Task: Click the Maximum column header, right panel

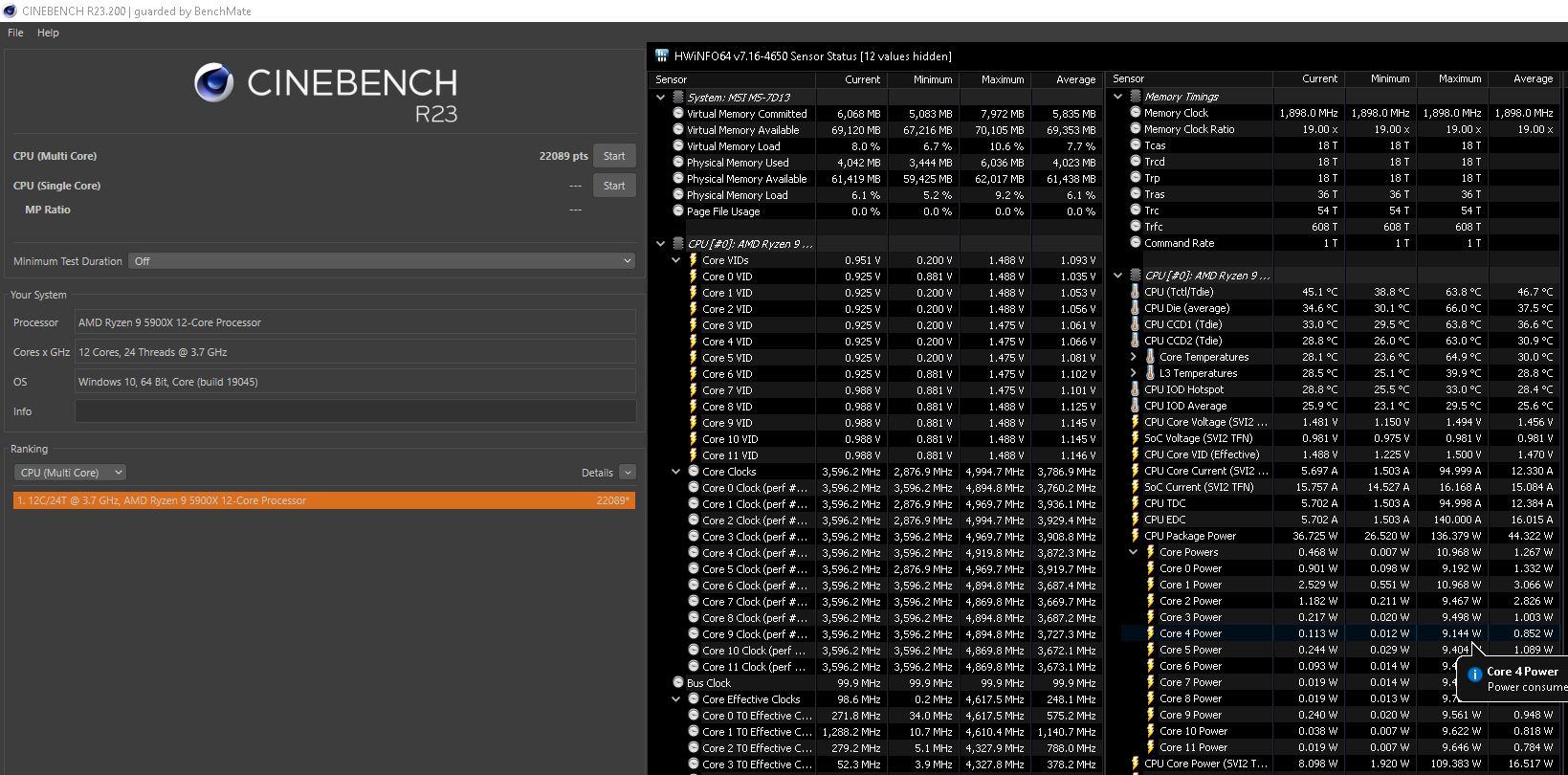Action: 1452,78
